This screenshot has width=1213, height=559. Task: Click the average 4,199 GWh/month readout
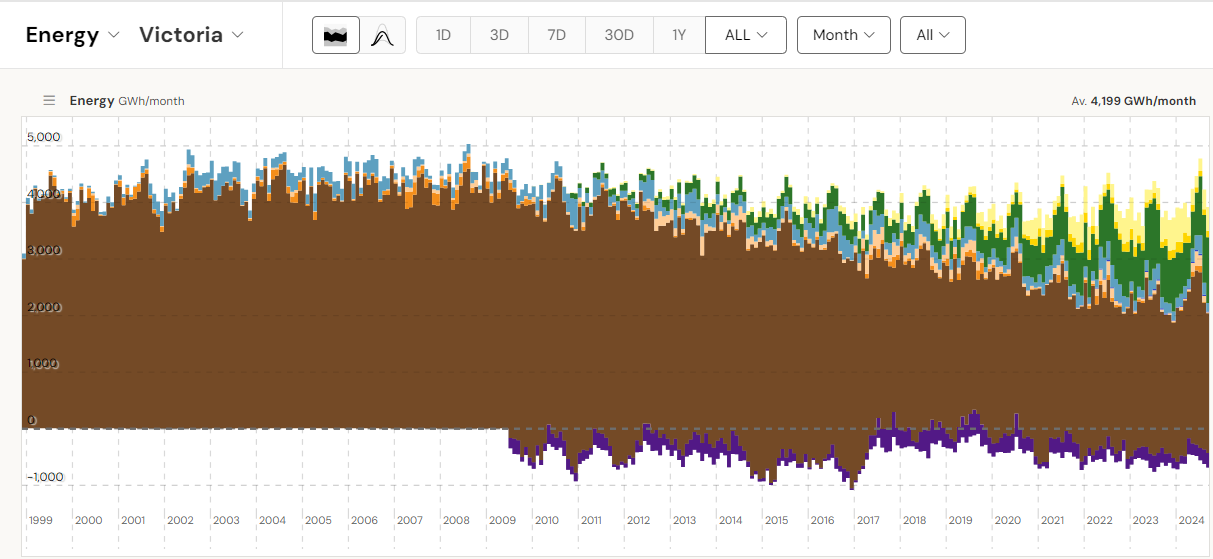[1133, 101]
